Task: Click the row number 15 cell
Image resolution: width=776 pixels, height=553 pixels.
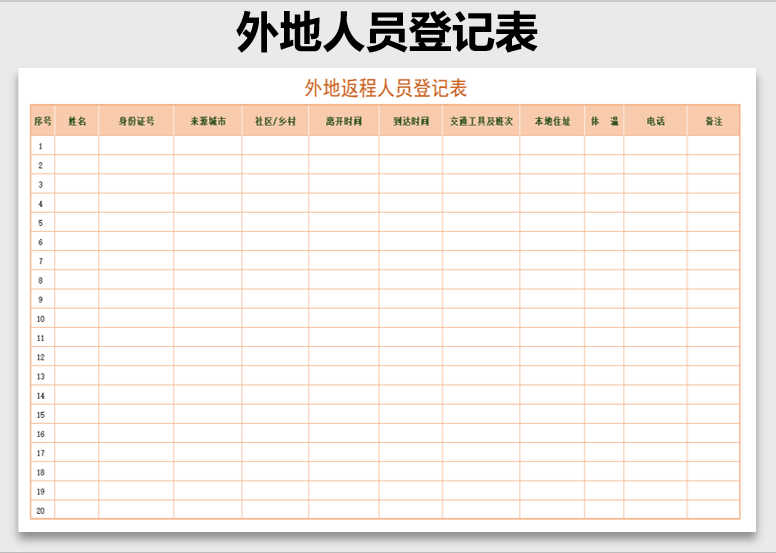Action: tap(42, 415)
